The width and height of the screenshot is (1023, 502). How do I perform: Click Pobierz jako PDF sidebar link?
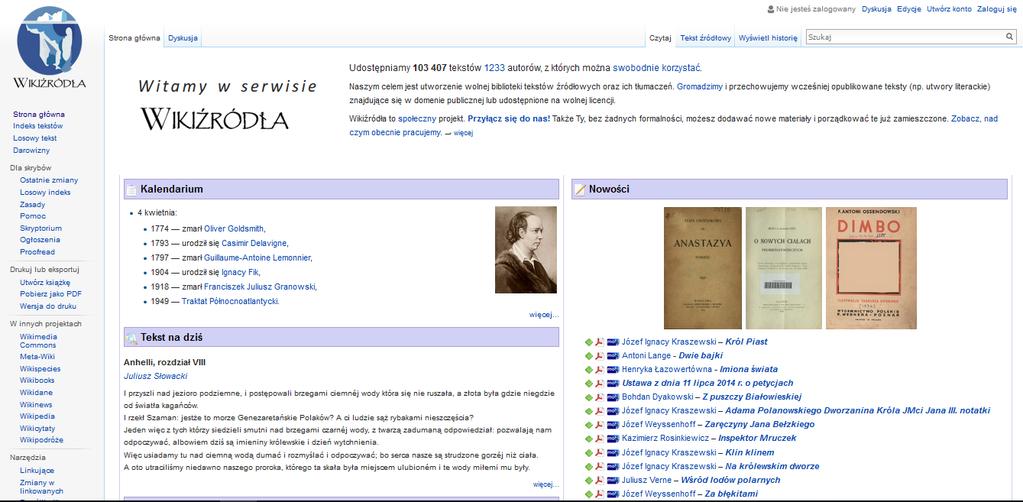[50, 294]
